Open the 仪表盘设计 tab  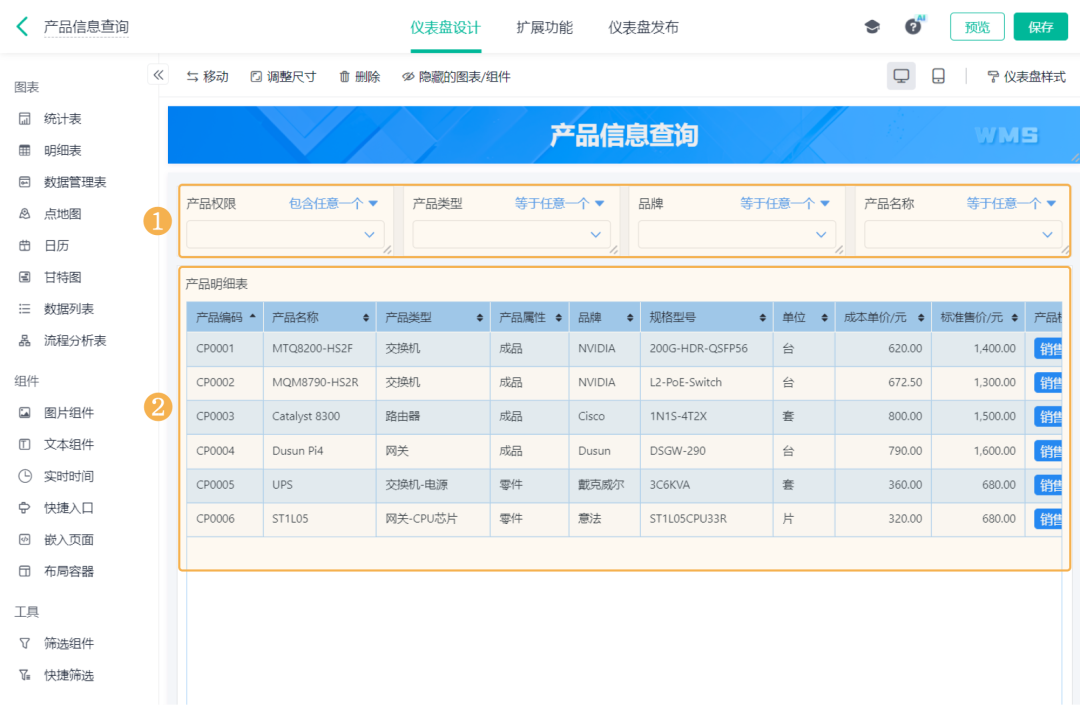tap(446, 28)
